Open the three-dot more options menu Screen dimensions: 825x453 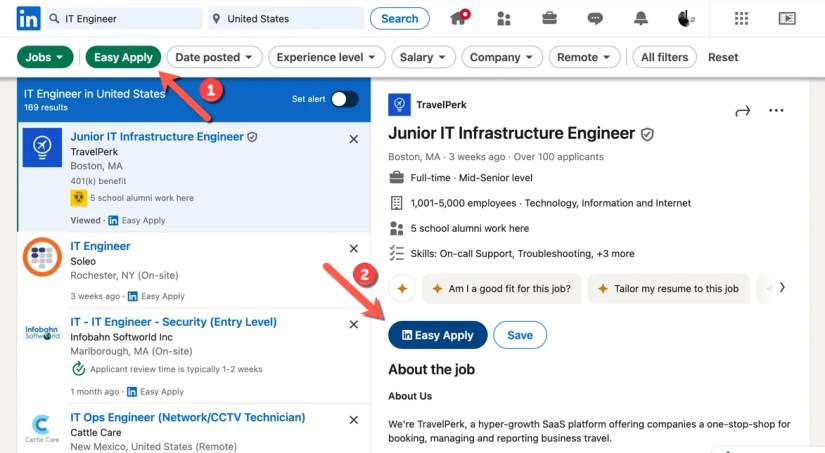point(776,111)
